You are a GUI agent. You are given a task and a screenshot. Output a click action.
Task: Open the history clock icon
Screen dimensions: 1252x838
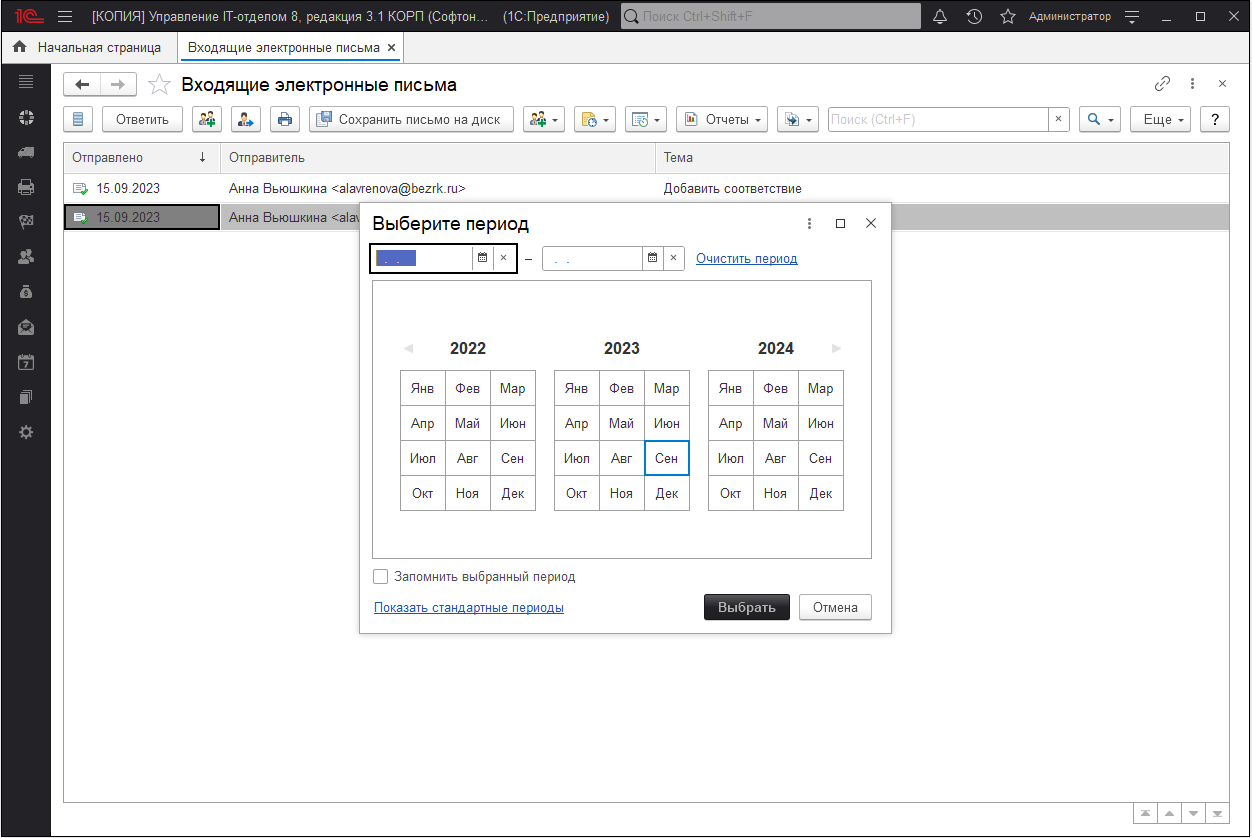coord(974,17)
